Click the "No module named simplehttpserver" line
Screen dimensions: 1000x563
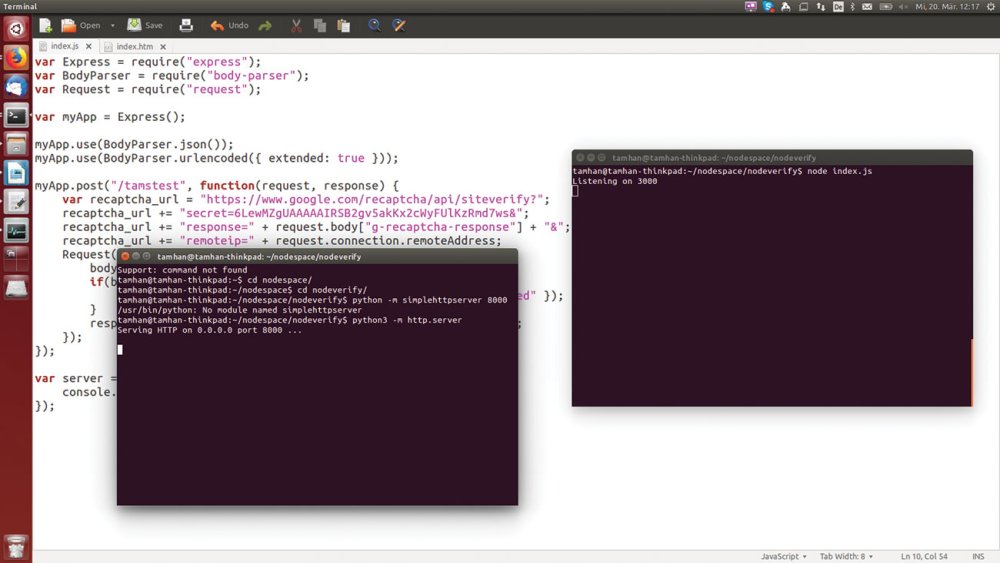pos(239,310)
